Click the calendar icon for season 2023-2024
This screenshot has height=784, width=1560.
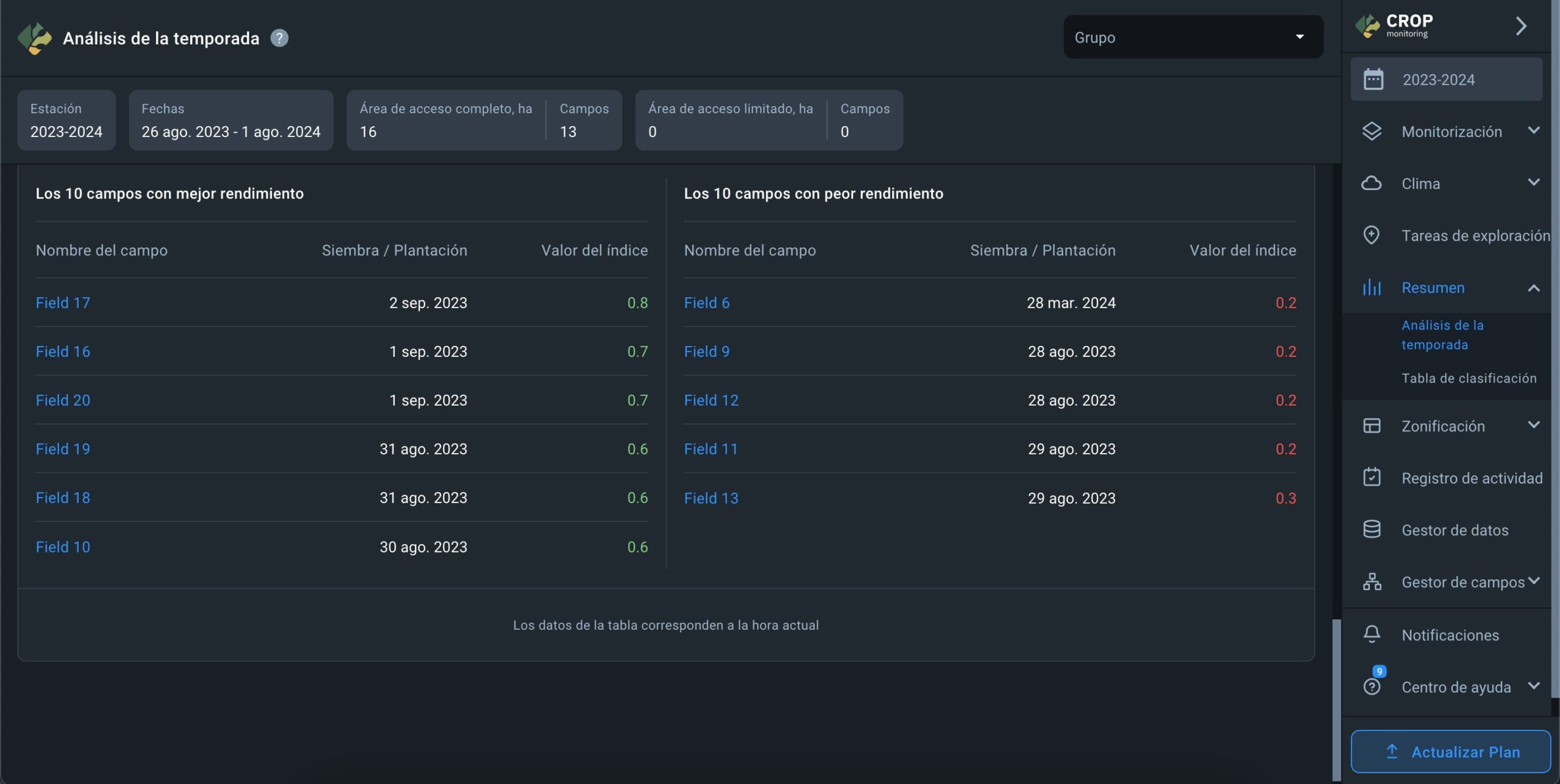pos(1373,80)
